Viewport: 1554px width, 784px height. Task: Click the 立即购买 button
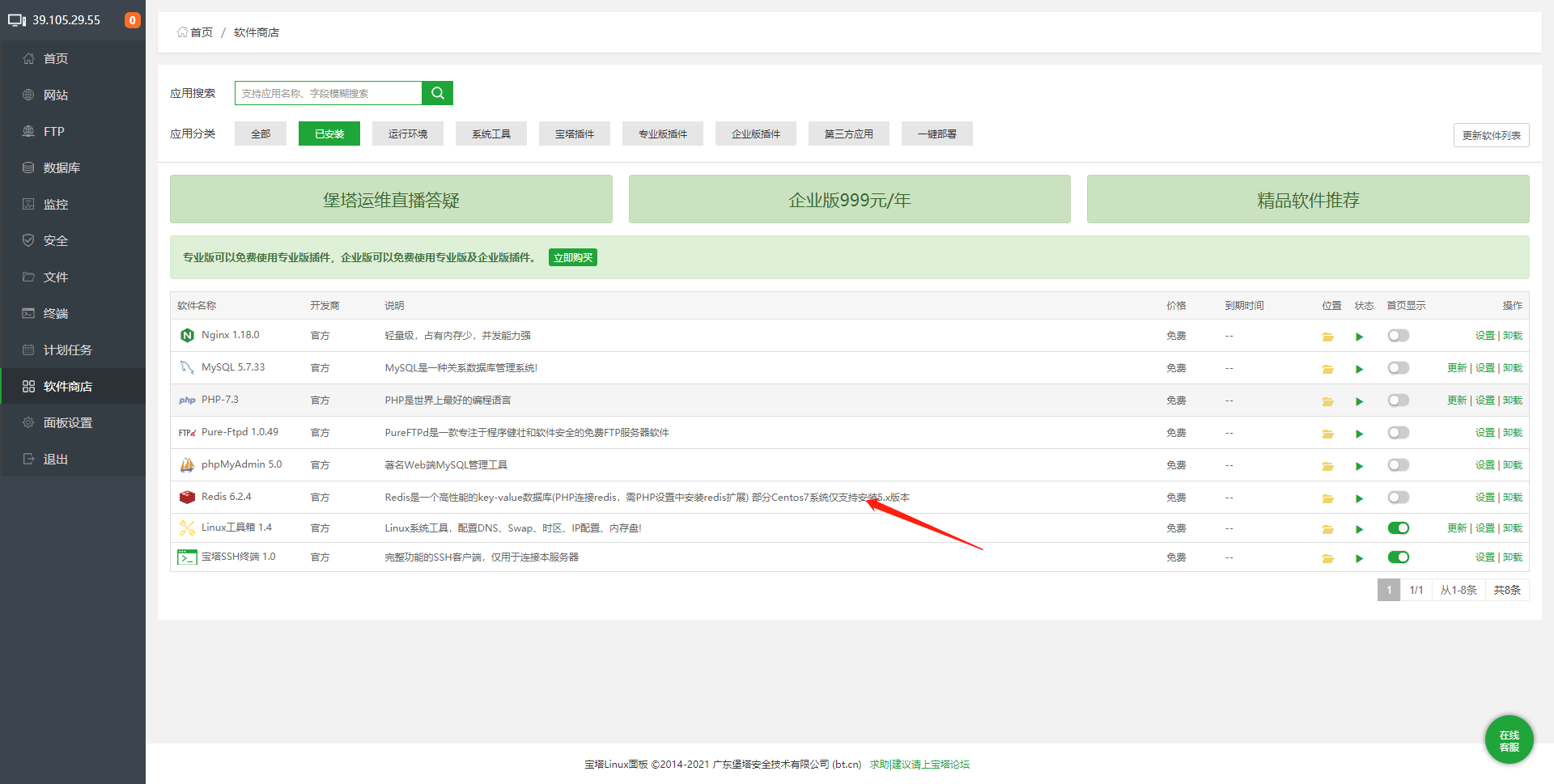coord(573,257)
